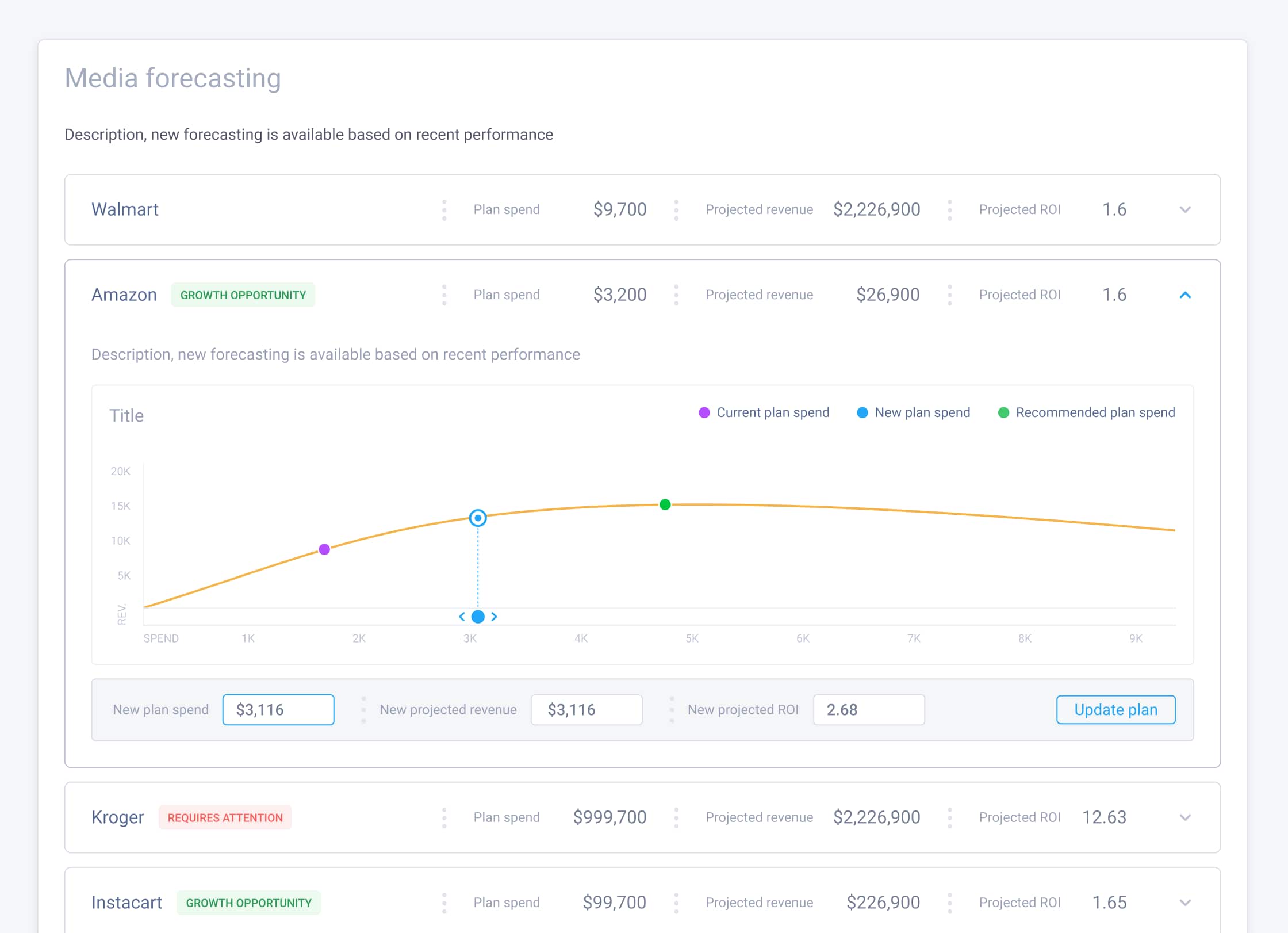The height and width of the screenshot is (933, 1288).
Task: Click the Update plan button
Action: (1115, 709)
